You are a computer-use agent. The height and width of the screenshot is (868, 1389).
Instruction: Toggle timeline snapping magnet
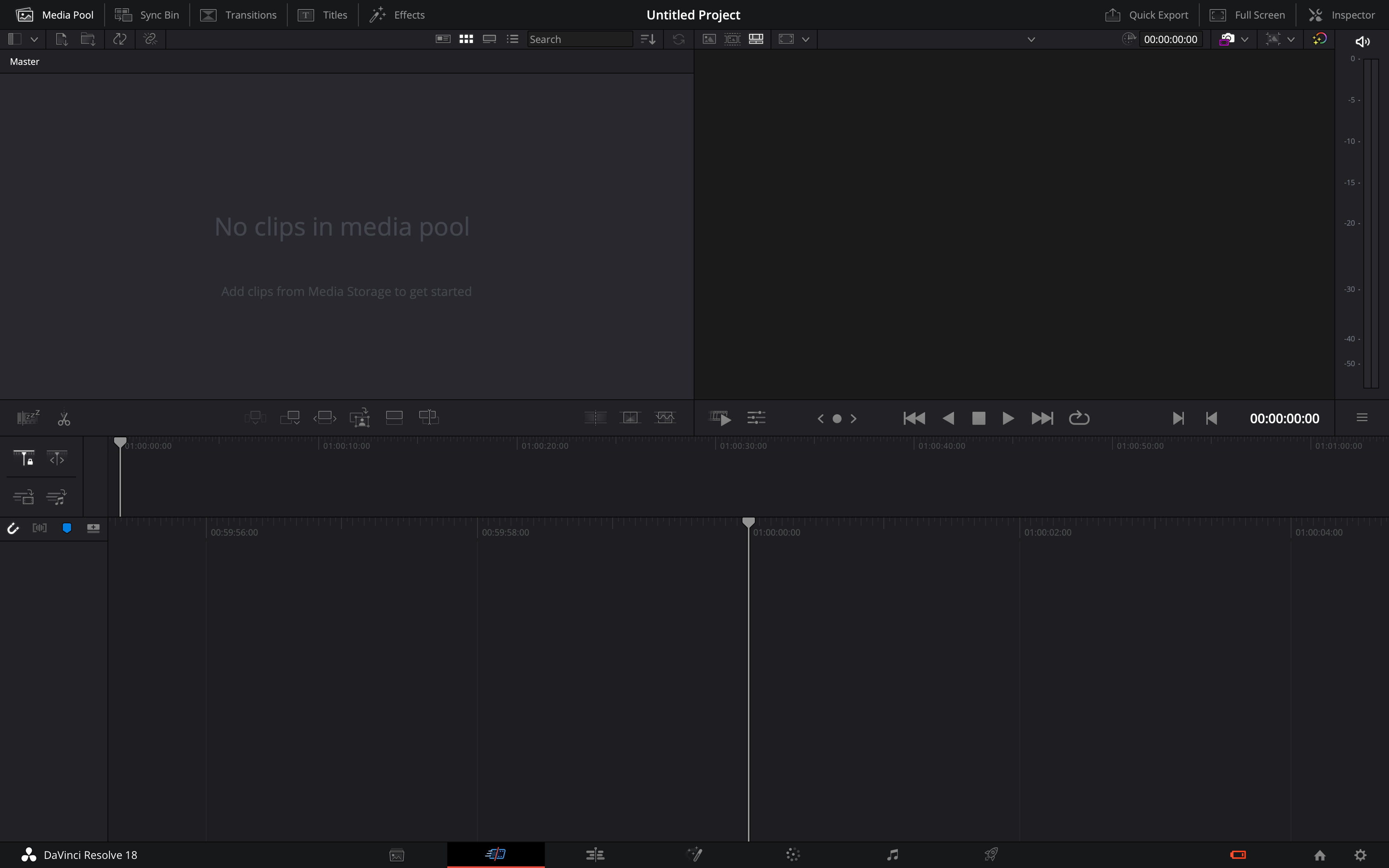[x=13, y=528]
